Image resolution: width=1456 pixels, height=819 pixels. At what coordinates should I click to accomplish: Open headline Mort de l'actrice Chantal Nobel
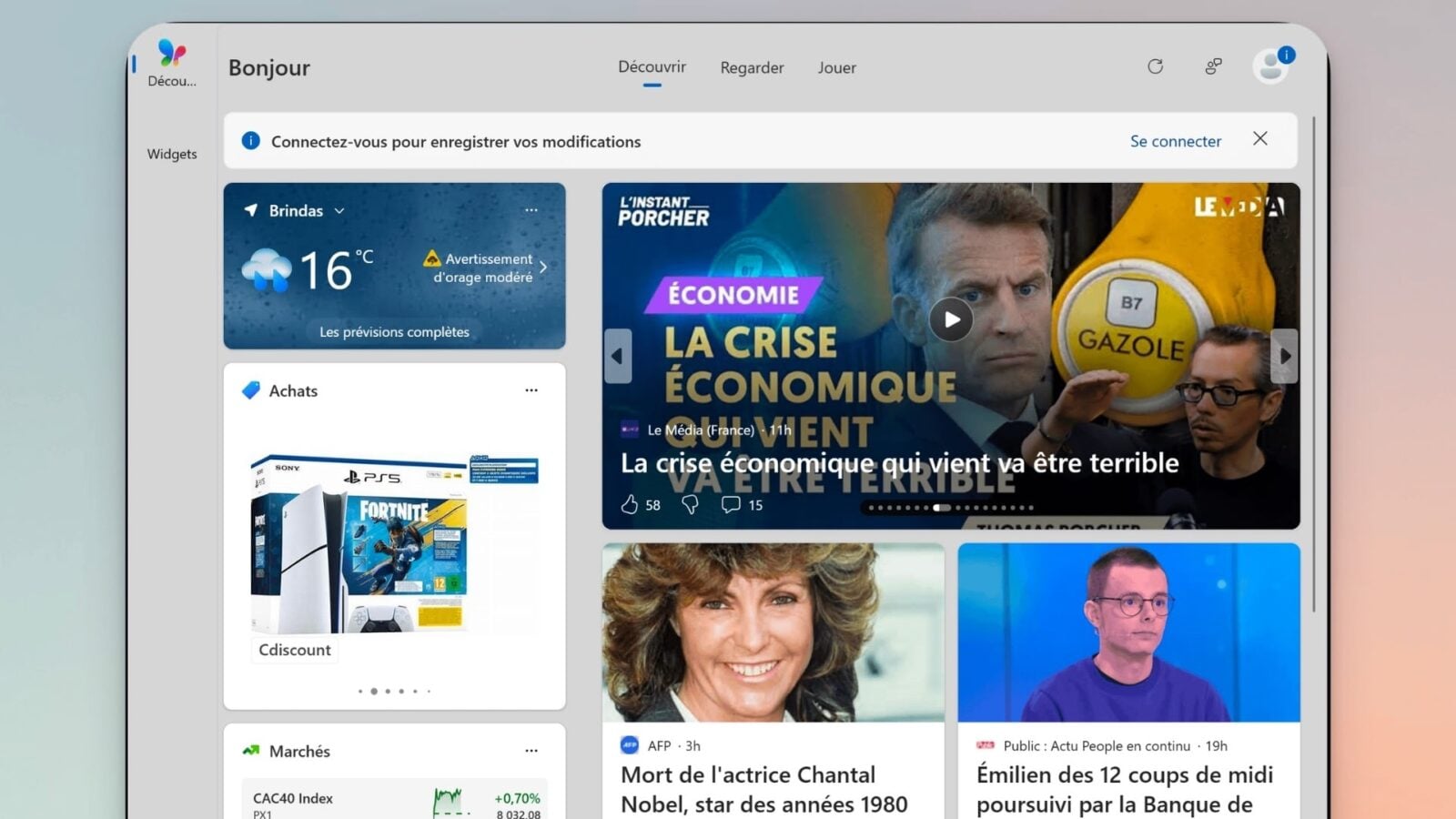click(x=764, y=789)
